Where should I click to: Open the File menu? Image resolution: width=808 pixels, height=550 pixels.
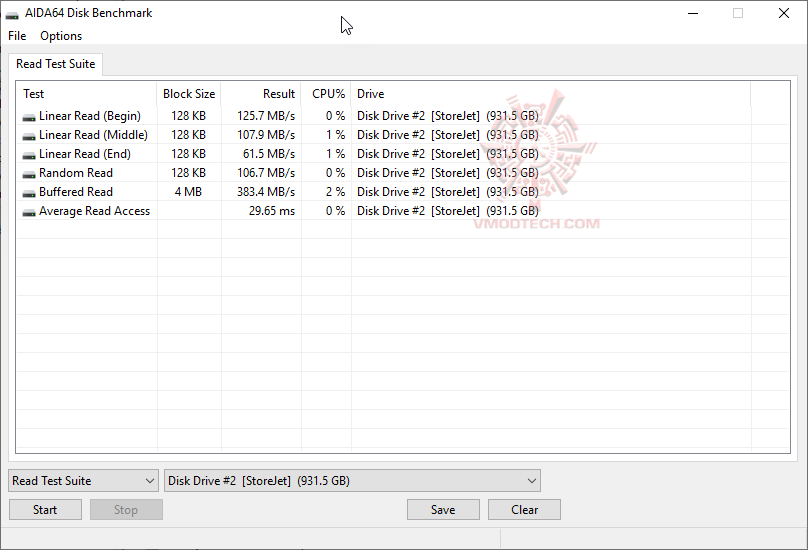point(17,36)
